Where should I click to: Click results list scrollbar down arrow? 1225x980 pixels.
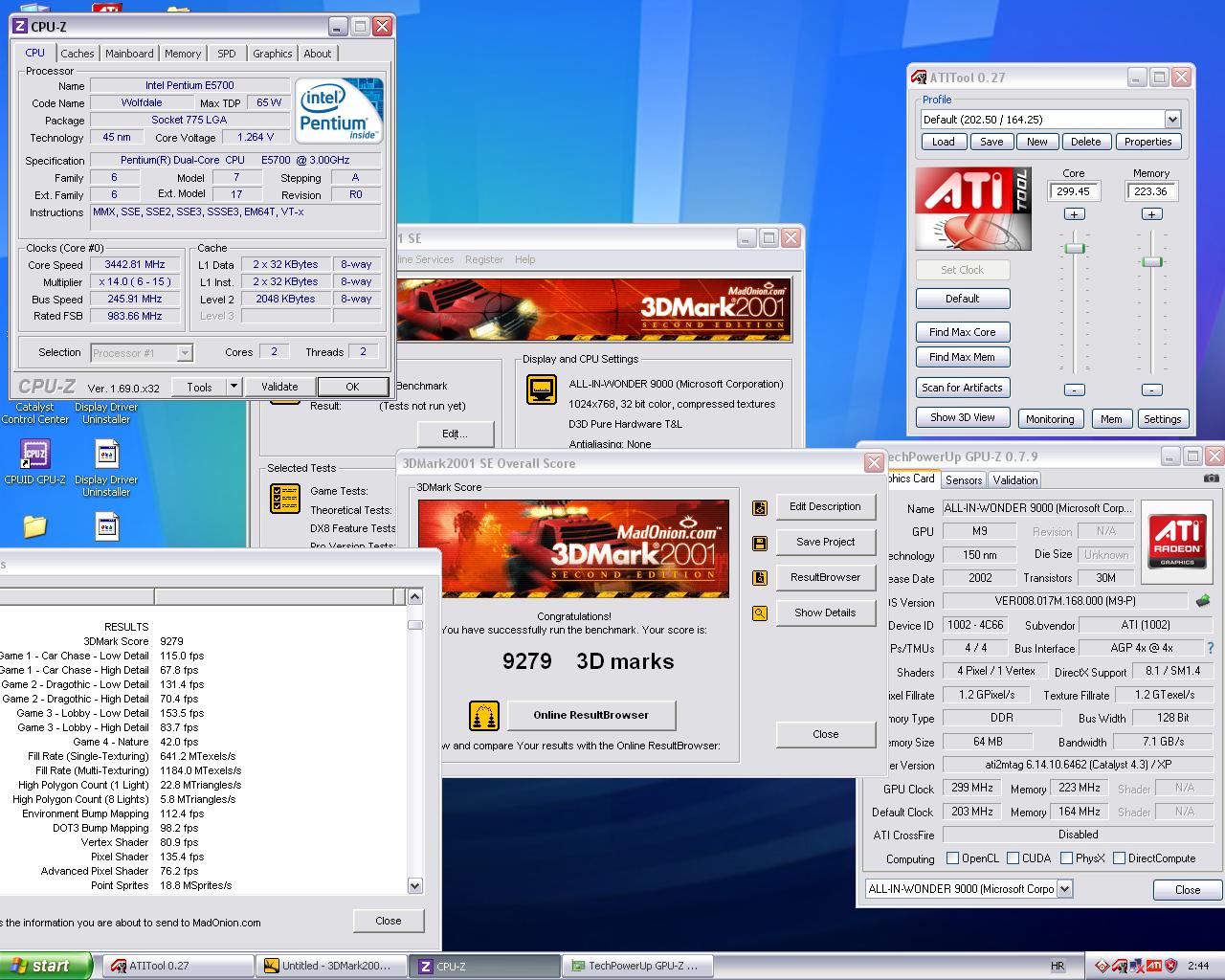pos(415,885)
